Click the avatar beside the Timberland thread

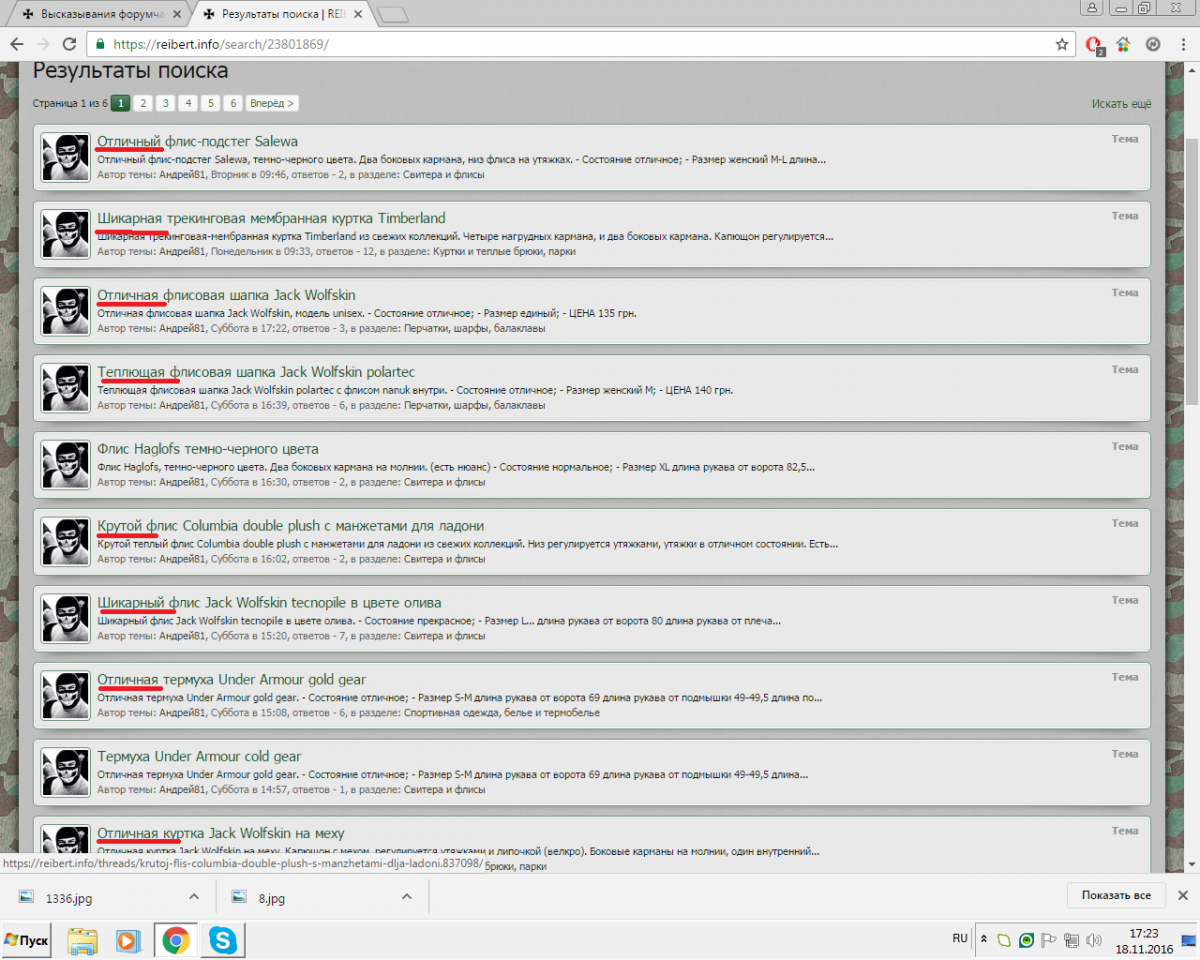(66, 234)
